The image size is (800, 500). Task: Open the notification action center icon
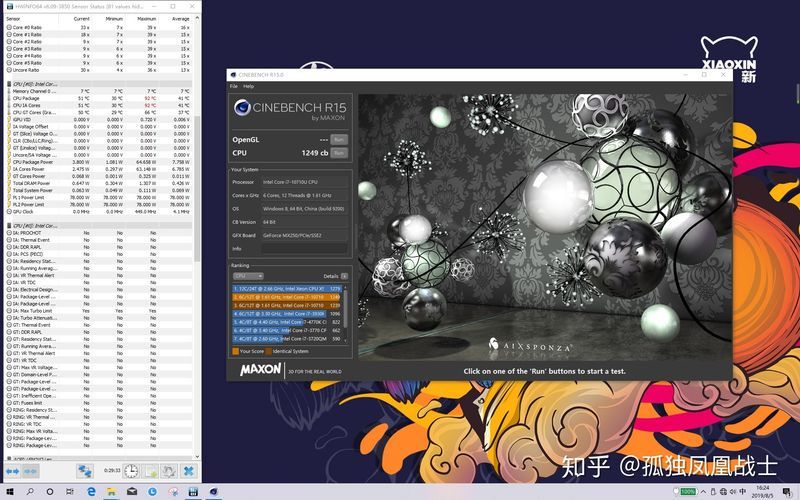(786, 492)
